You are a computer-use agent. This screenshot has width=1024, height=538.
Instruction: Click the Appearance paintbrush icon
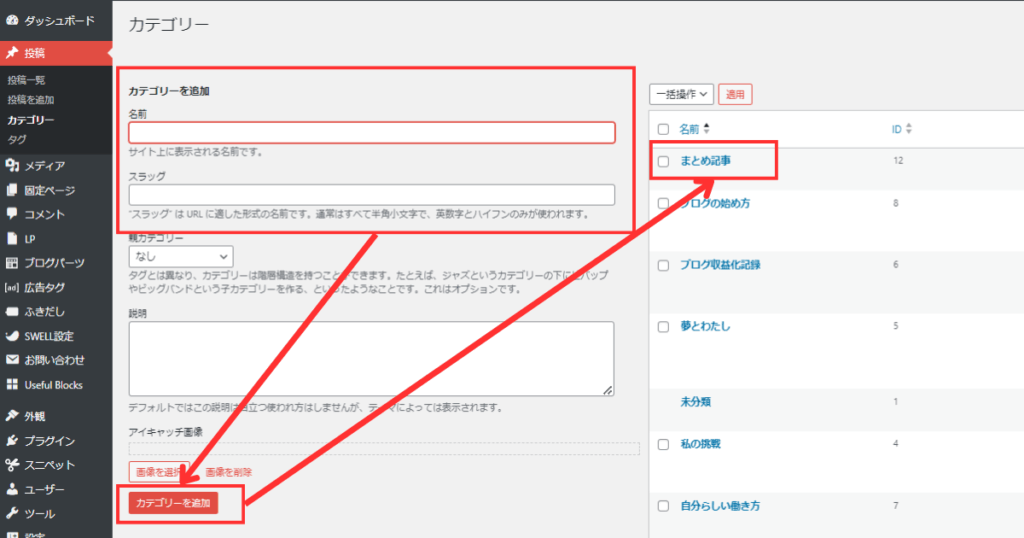click(12, 416)
